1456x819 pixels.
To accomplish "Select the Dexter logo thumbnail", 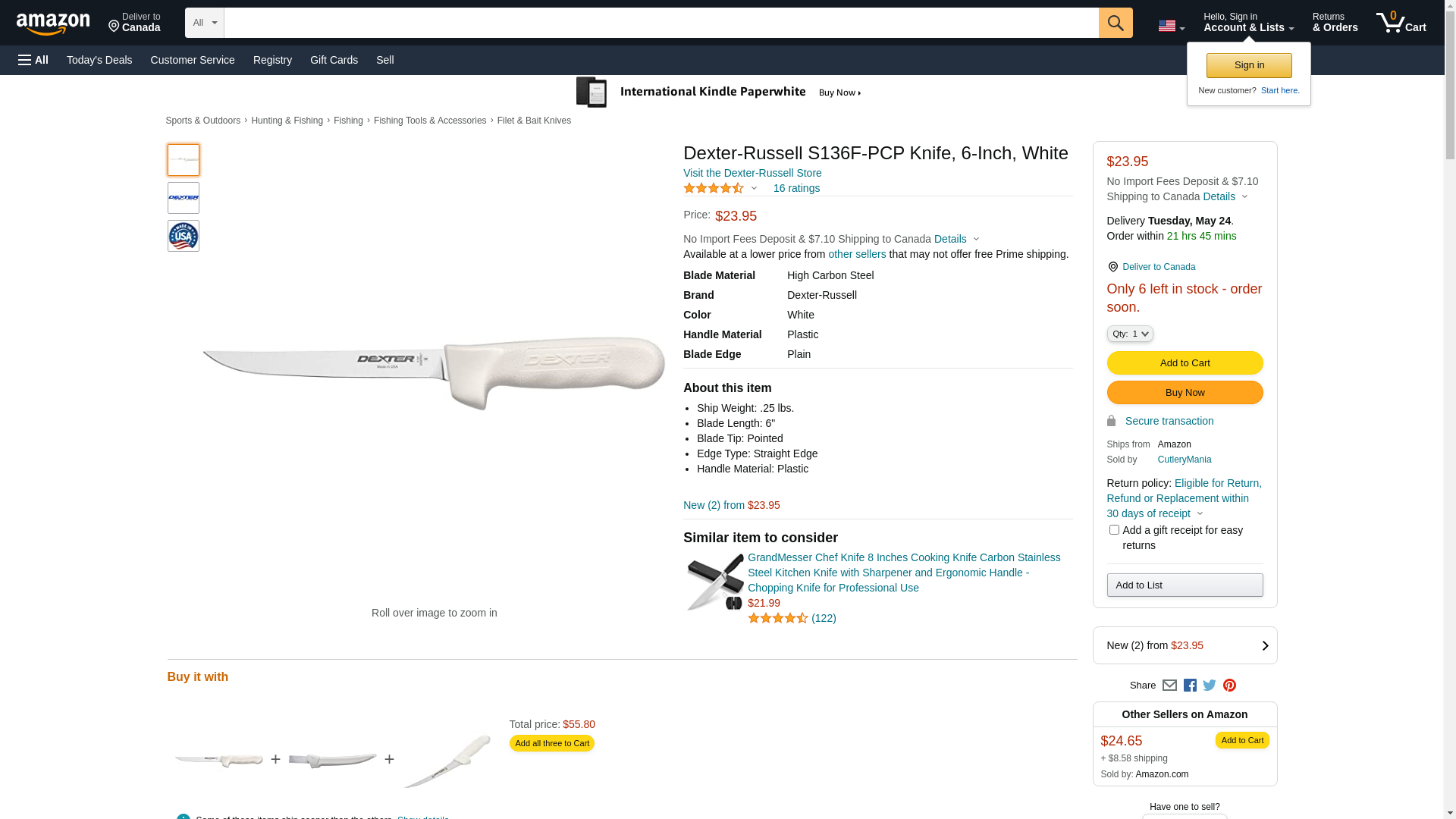I will 184,198.
